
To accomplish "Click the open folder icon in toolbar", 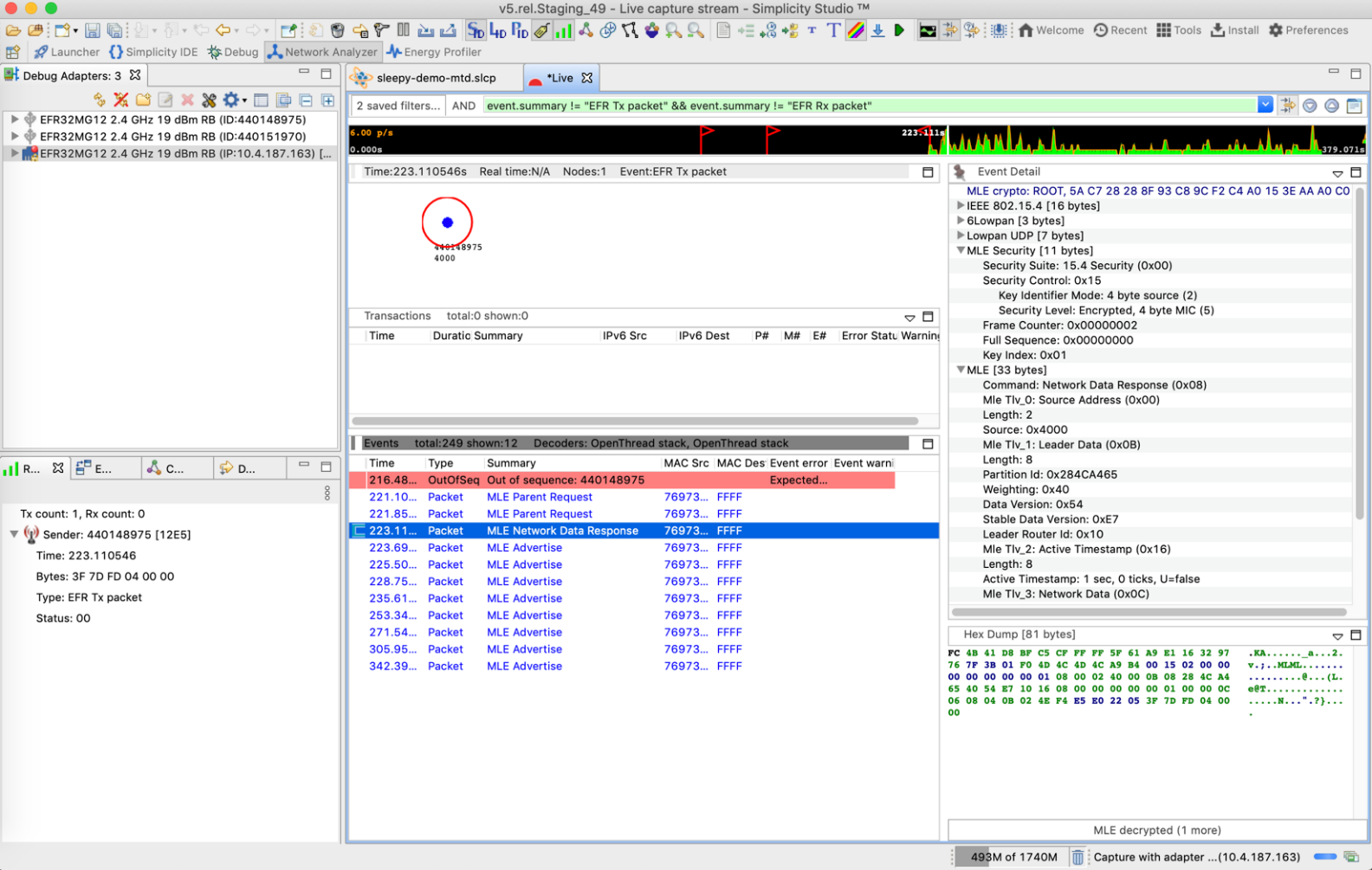I will pos(13,30).
